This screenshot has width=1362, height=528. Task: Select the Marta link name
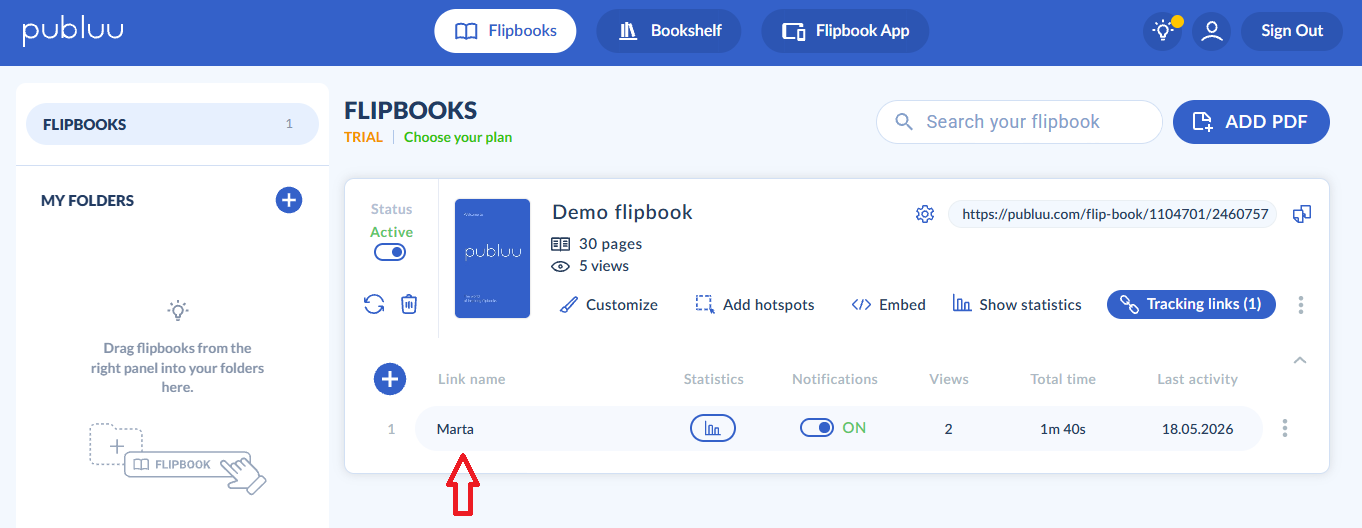tap(455, 429)
